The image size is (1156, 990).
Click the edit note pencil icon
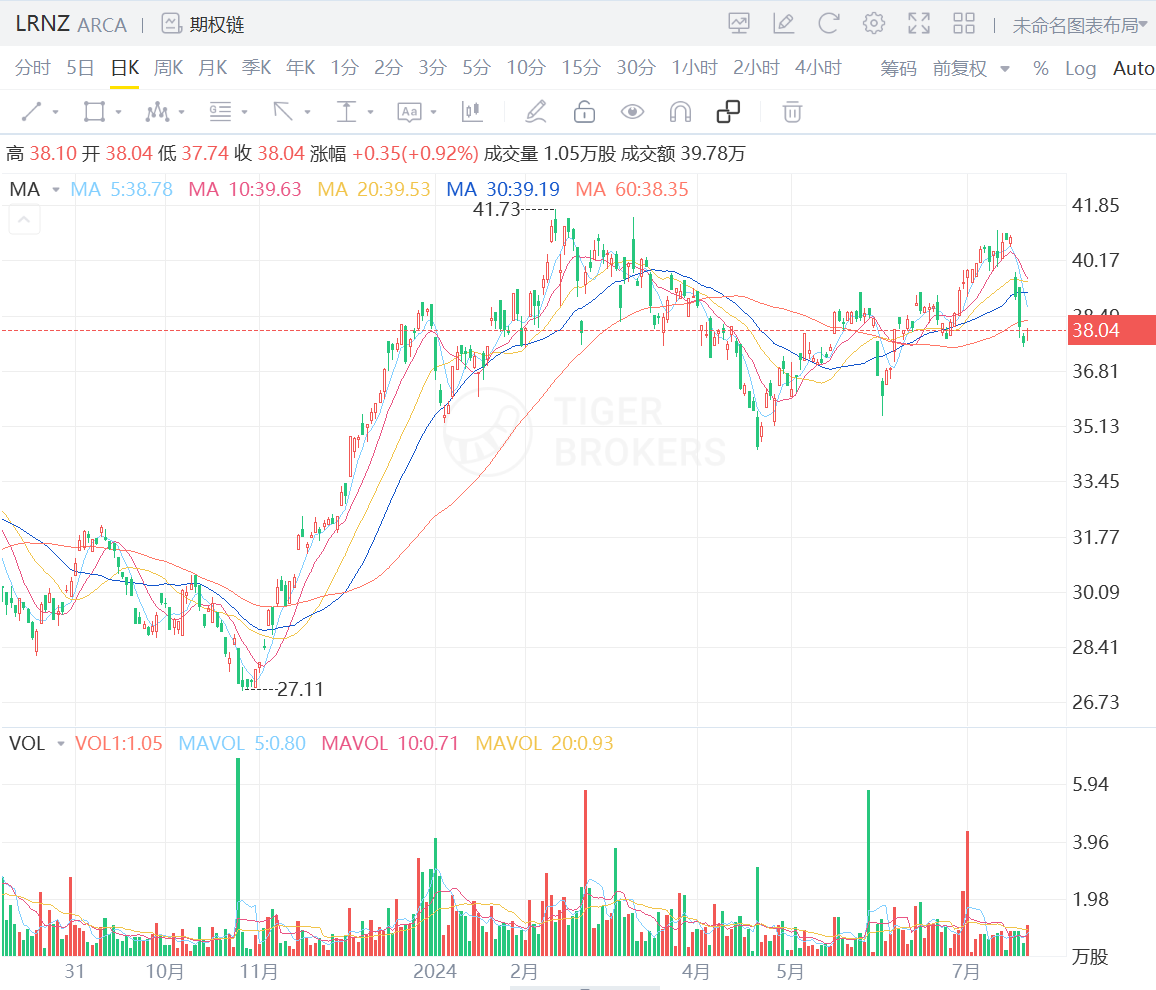pyautogui.click(x=784, y=24)
